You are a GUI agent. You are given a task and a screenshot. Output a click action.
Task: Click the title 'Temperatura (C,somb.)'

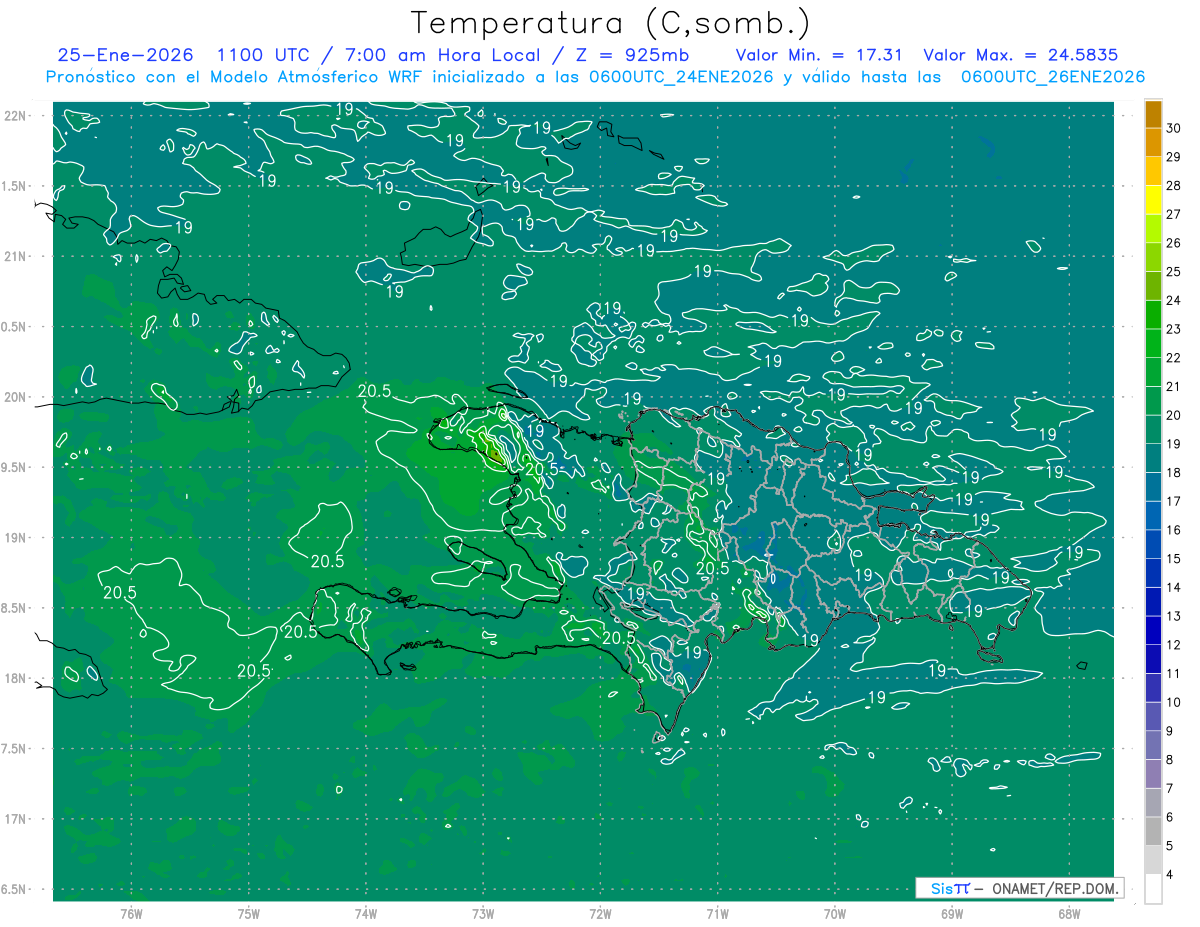[610, 23]
